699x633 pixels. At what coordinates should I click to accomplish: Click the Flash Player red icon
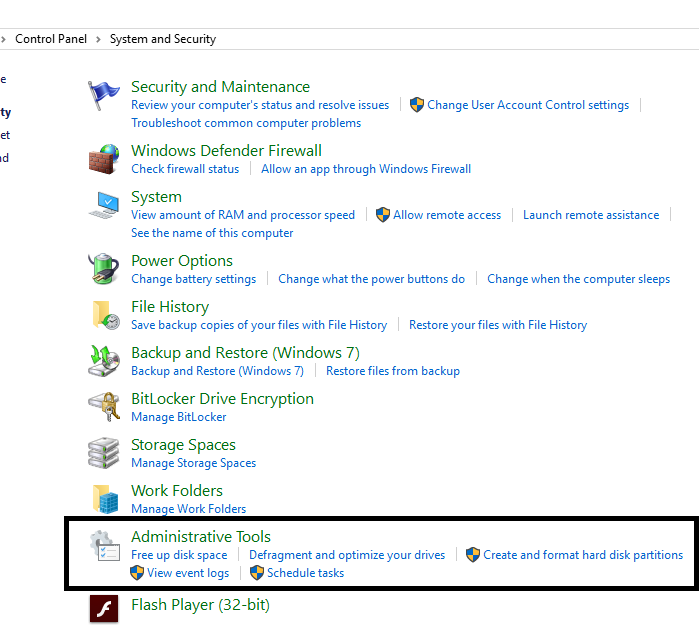coord(104,608)
